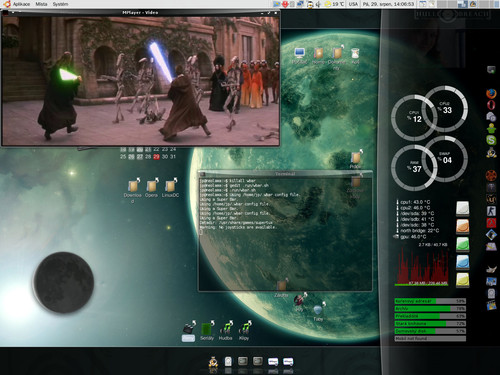
Task: Open the Systém menu
Action: point(60,4)
